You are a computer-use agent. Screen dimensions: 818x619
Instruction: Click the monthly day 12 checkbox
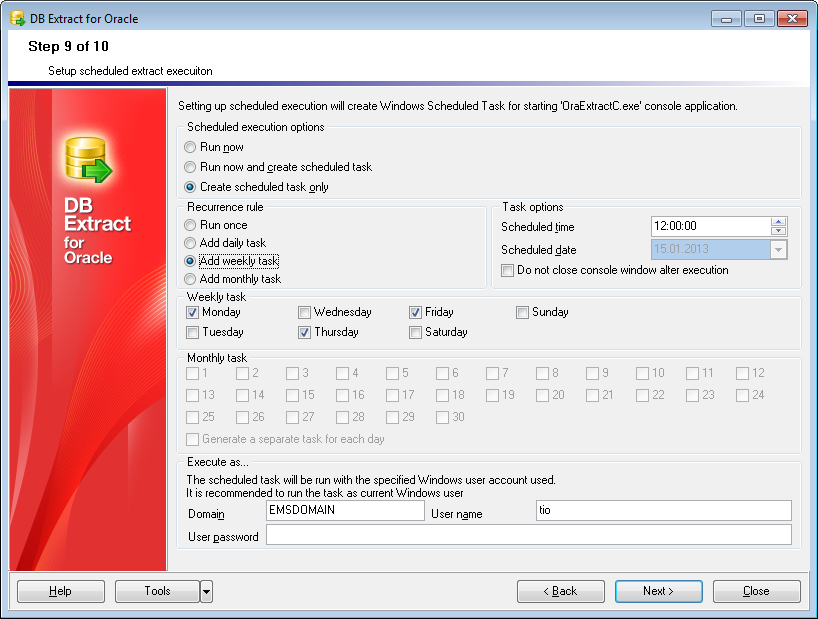(742, 373)
